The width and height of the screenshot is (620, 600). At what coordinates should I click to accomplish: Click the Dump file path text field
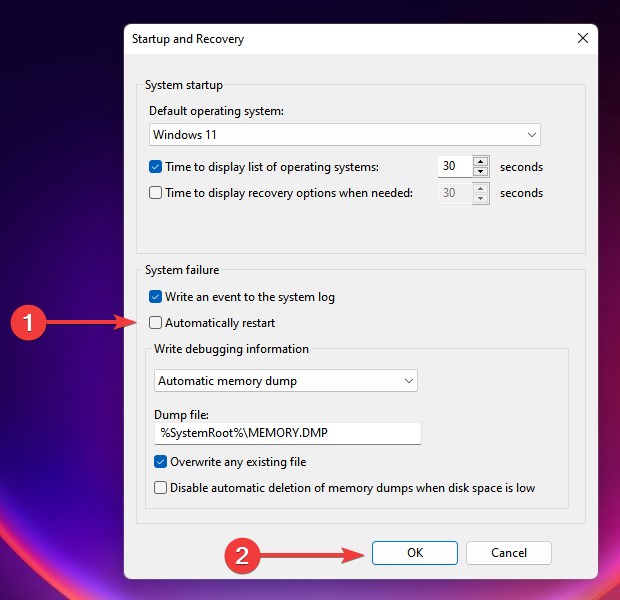[287, 433]
